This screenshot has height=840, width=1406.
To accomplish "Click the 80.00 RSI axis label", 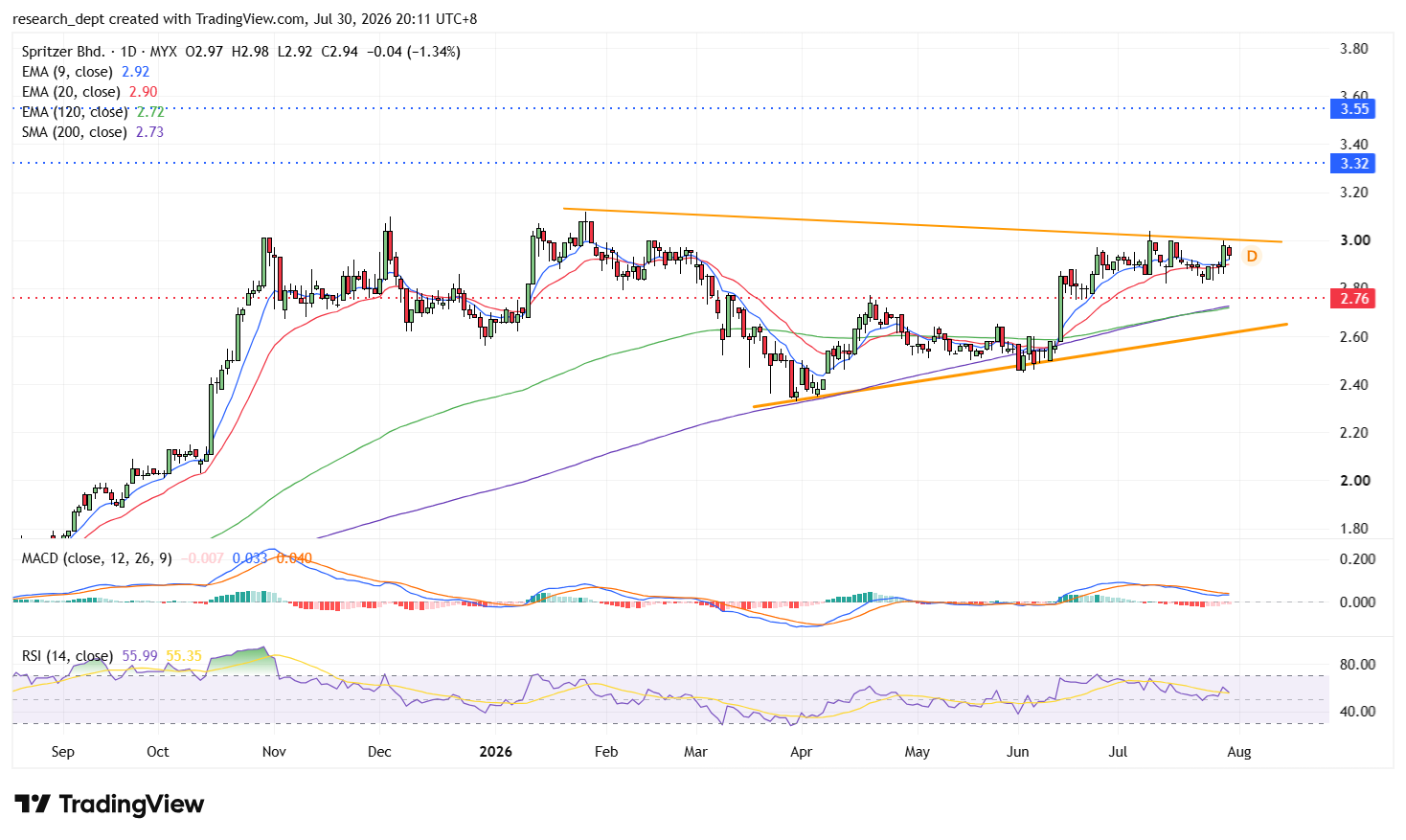I will point(1357,665).
